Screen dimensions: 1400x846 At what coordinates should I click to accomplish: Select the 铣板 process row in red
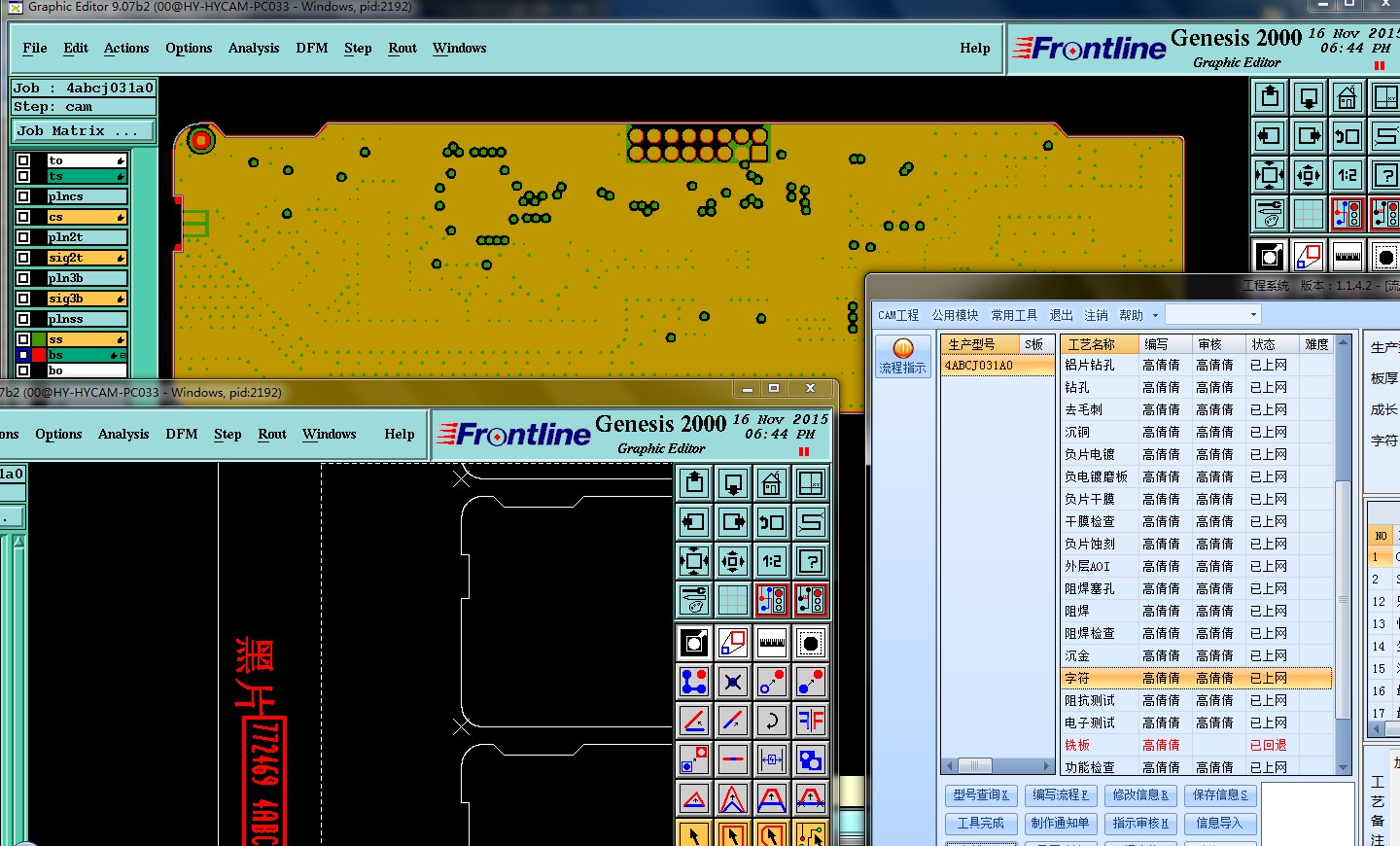1196,745
